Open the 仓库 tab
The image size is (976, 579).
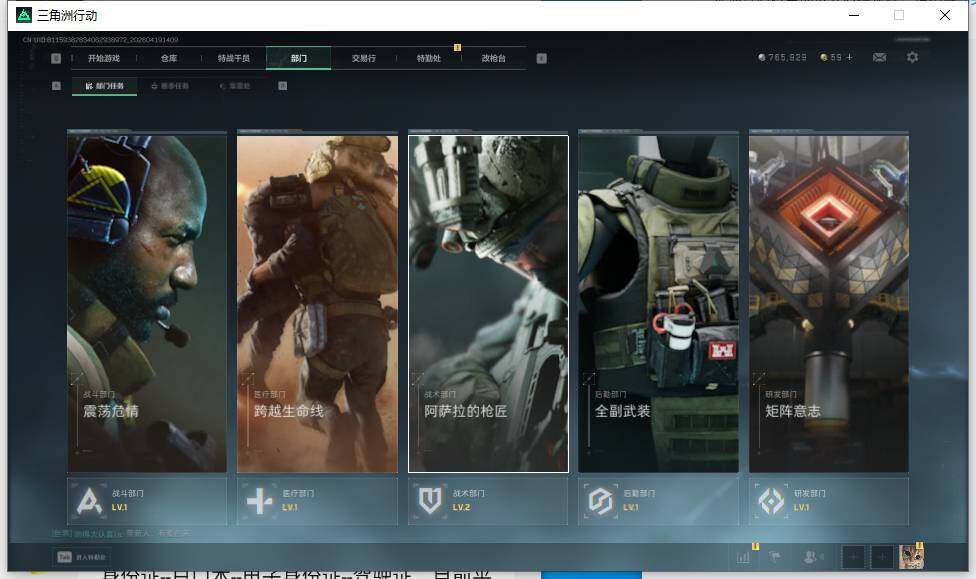pos(169,58)
